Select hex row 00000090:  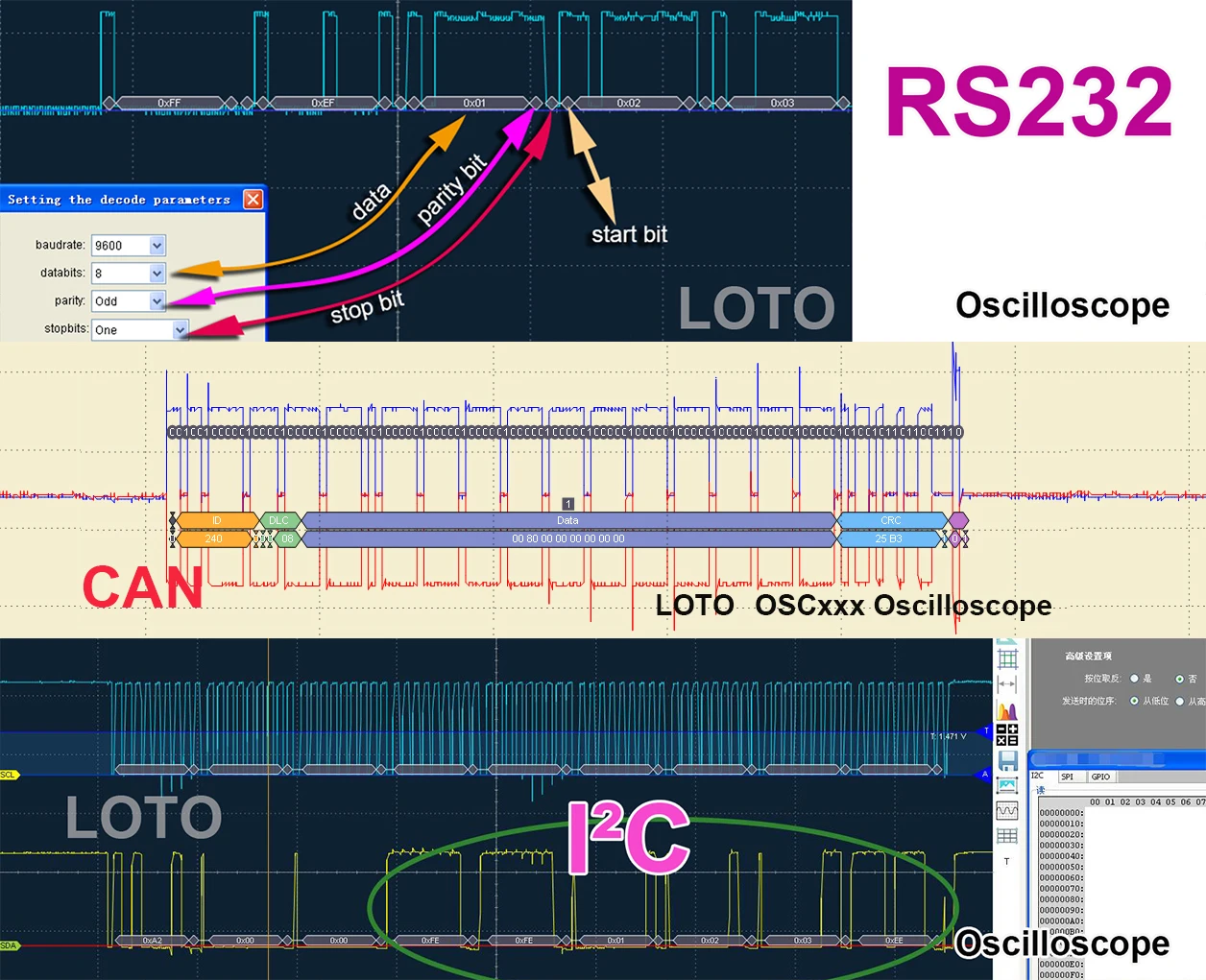[1061, 910]
